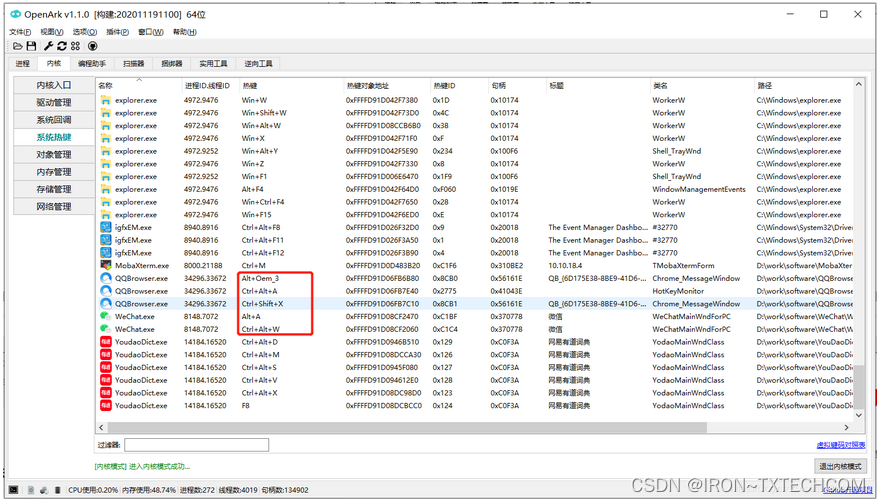Select the Ctrl+Alt+A hotkey cell
The width and height of the screenshot is (880, 502).
(x=259, y=291)
